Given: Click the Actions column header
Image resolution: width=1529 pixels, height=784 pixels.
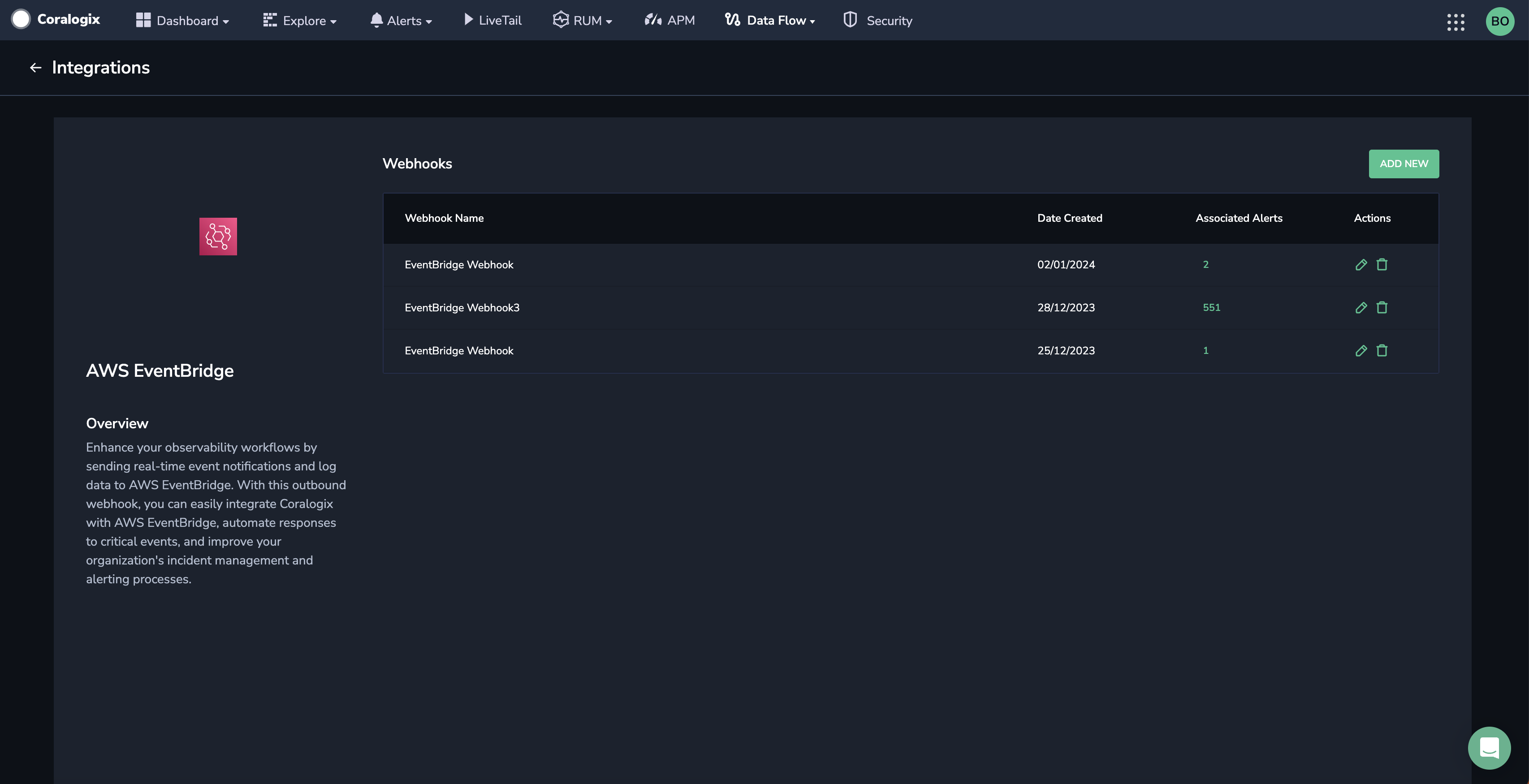Looking at the screenshot, I should coord(1372,218).
